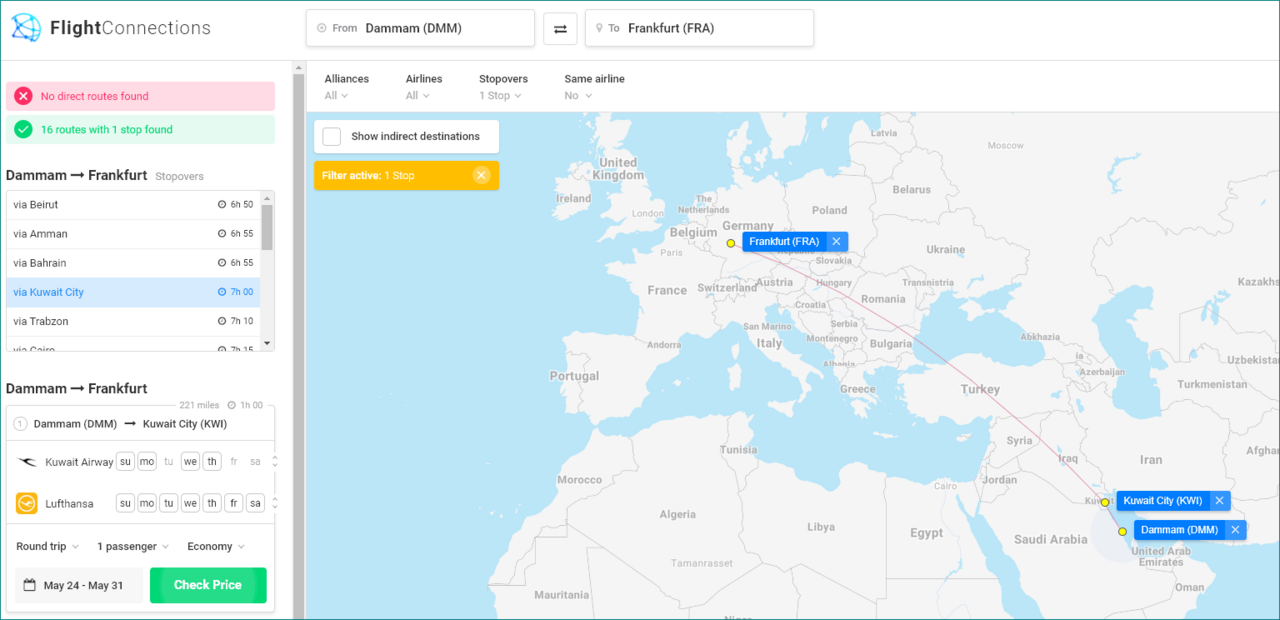This screenshot has height=620, width=1280.
Task: Open the 1 passenger dropdown
Action: (133, 547)
